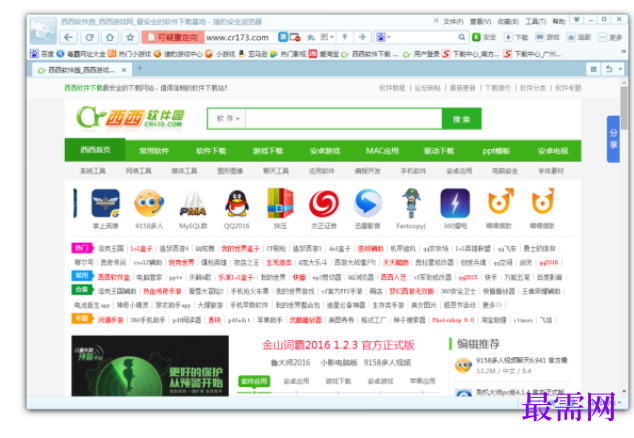Expand dropdown arrow next to undo-close-tab icon
Viewport: 634px width, 438px height.
620,69
